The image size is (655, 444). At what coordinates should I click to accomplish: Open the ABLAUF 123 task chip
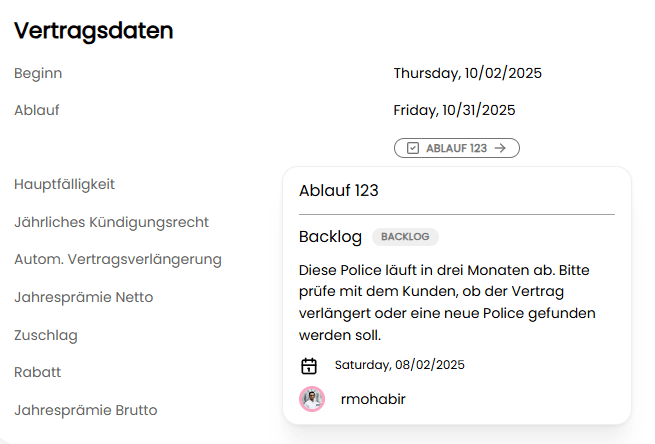tap(456, 148)
